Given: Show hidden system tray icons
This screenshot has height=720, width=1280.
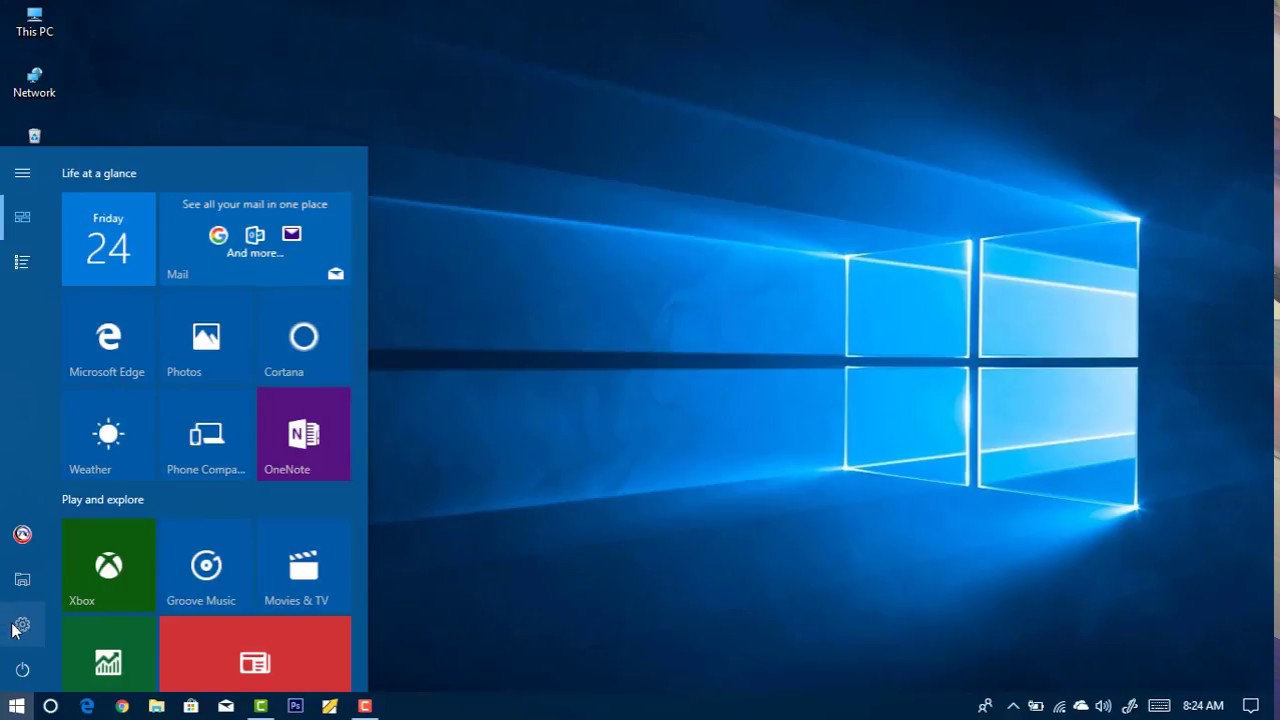Looking at the screenshot, I should 1013,706.
